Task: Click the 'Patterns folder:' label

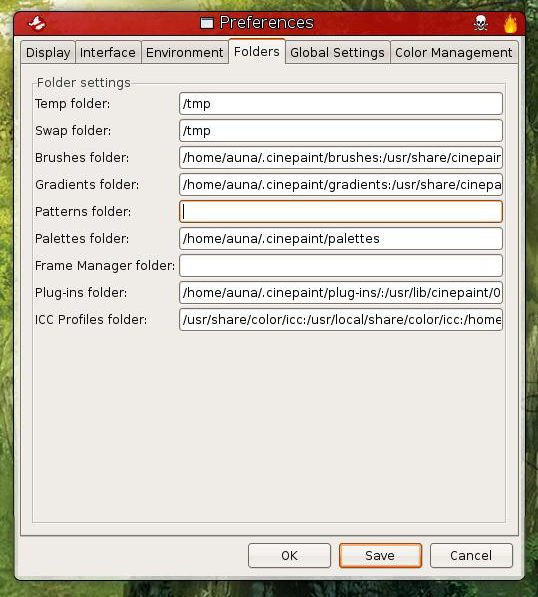Action: click(x=83, y=212)
